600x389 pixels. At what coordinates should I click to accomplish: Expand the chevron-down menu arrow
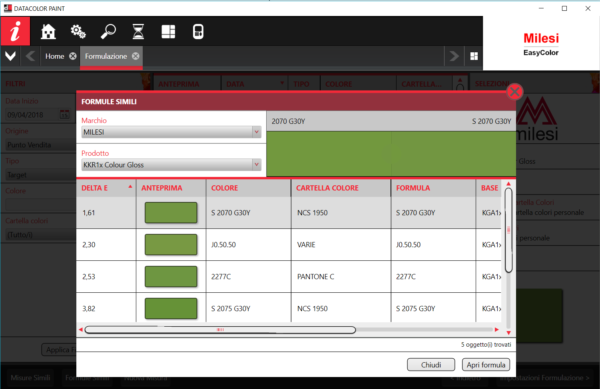point(10,56)
